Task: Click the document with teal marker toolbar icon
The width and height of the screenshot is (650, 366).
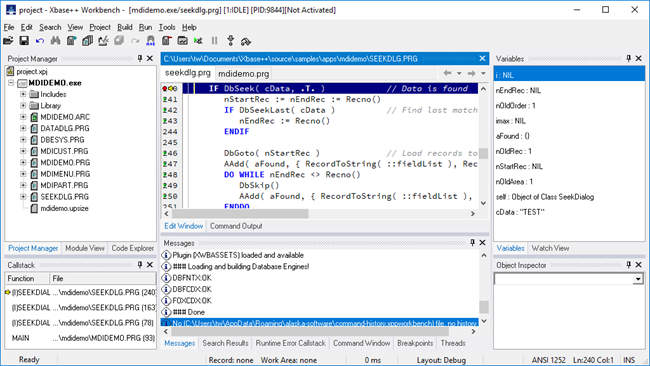Action: [x=72, y=41]
